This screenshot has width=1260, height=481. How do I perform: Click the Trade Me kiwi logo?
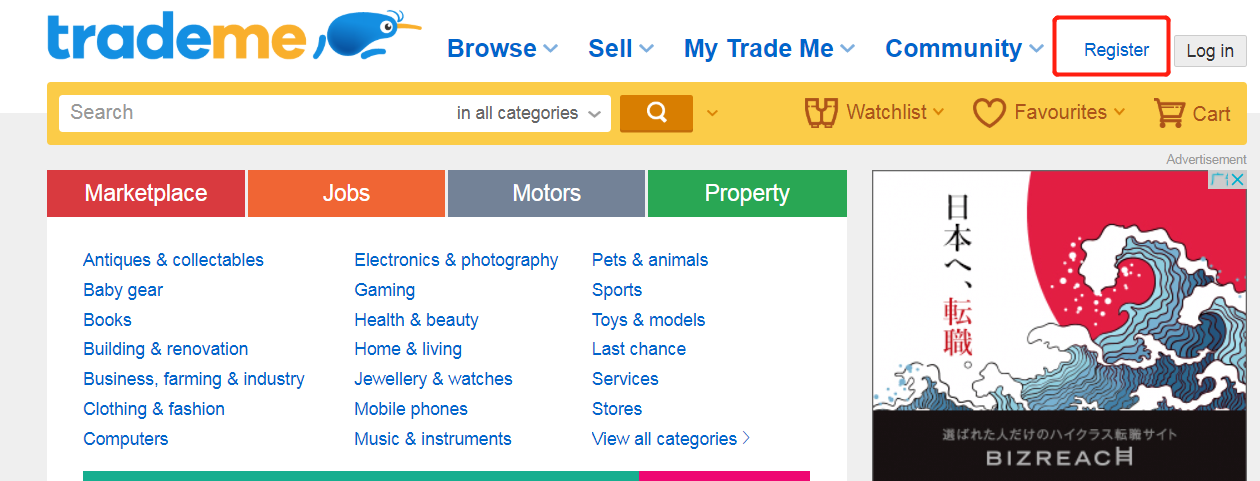point(364,36)
